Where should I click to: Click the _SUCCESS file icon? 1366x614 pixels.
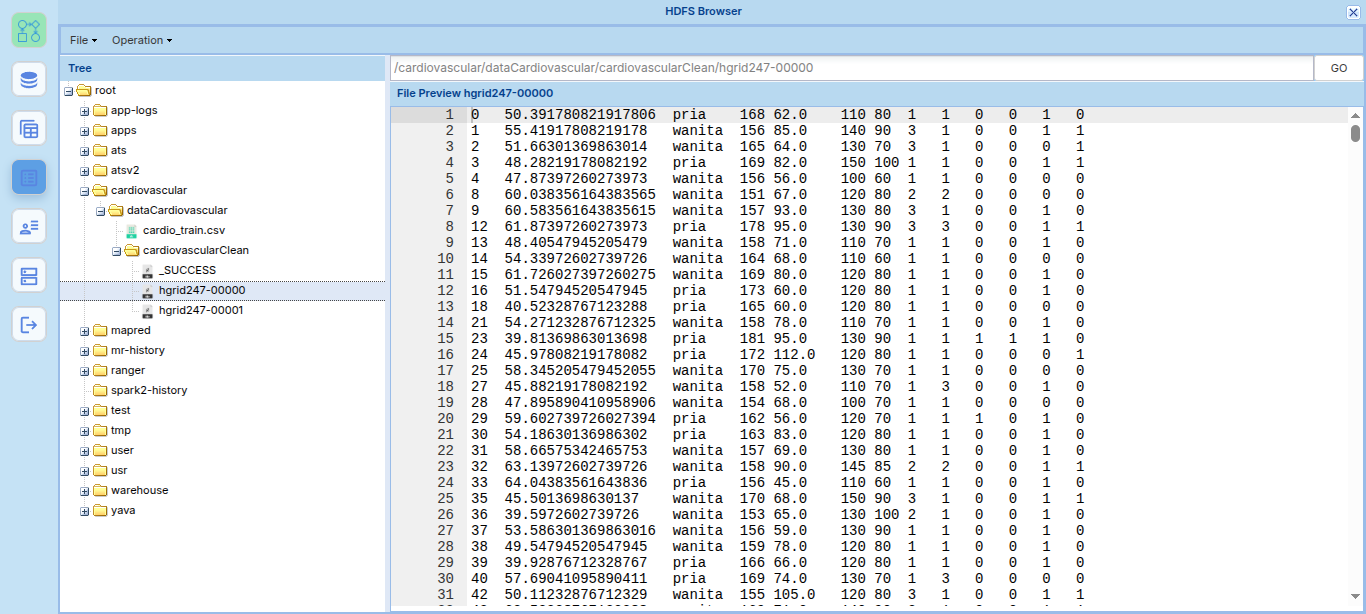[x=147, y=270]
